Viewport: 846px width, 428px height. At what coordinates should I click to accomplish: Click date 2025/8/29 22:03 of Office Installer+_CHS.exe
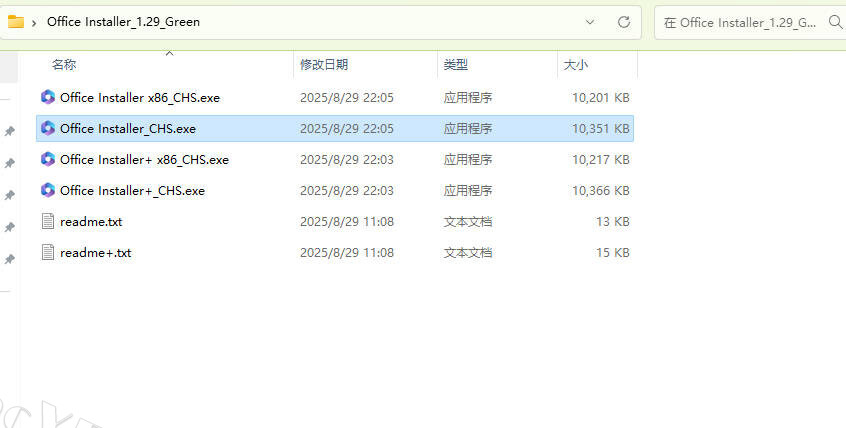[347, 191]
